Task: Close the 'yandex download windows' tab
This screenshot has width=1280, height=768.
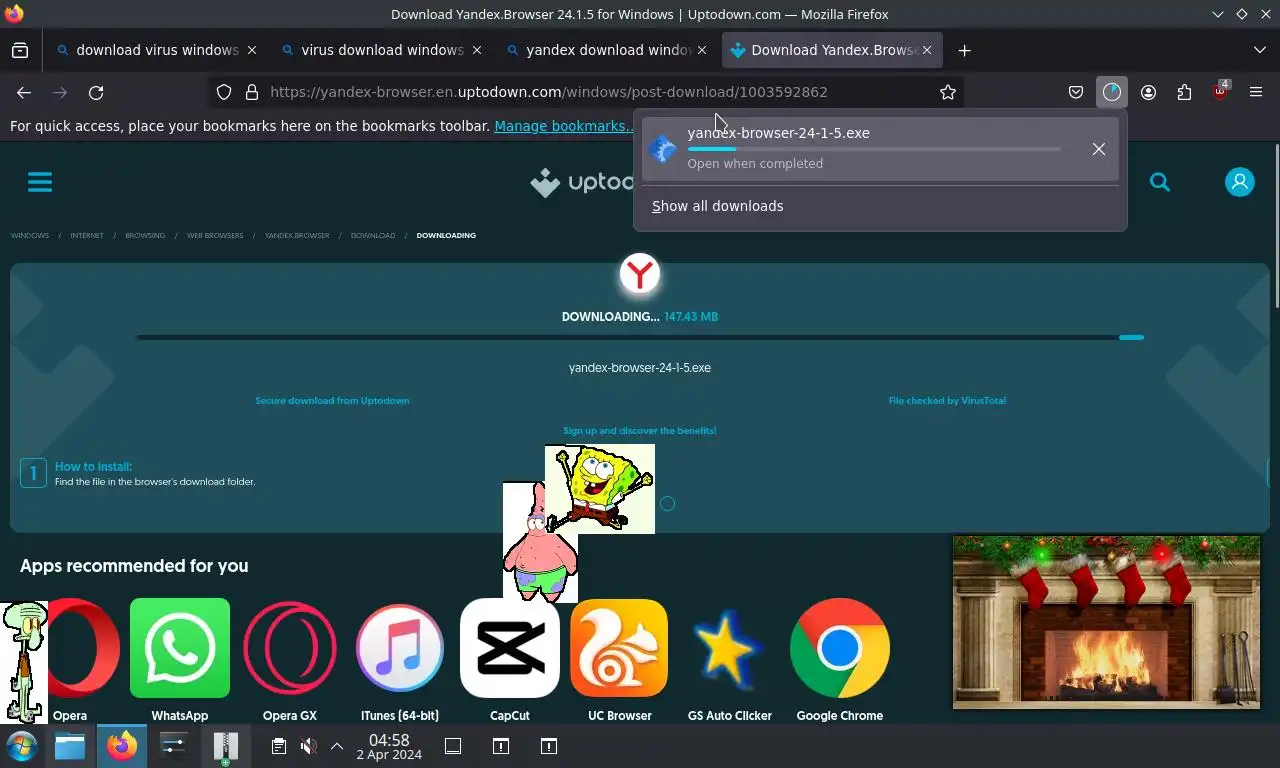Action: (702, 50)
